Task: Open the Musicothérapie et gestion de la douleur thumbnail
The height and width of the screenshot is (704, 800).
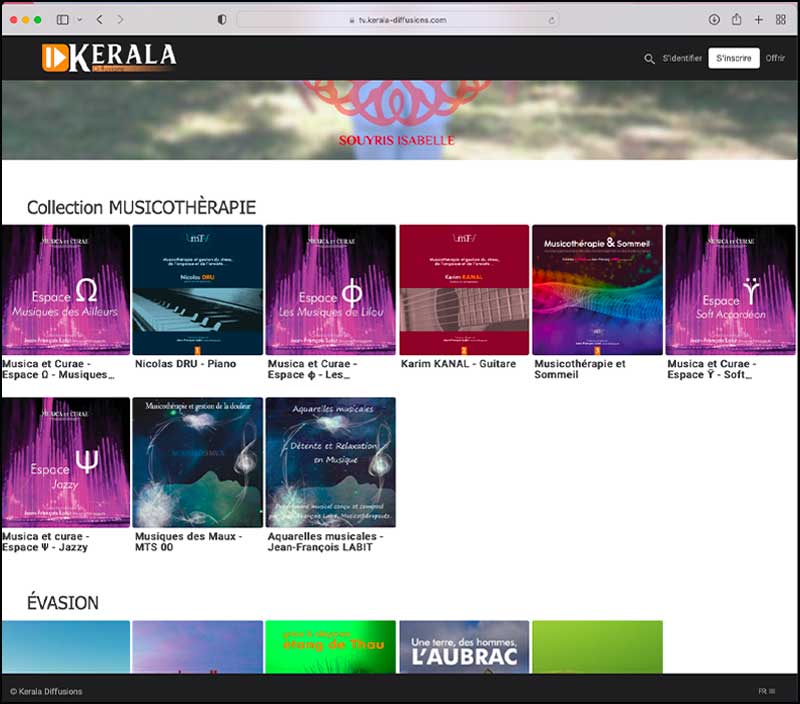Action: 197,462
